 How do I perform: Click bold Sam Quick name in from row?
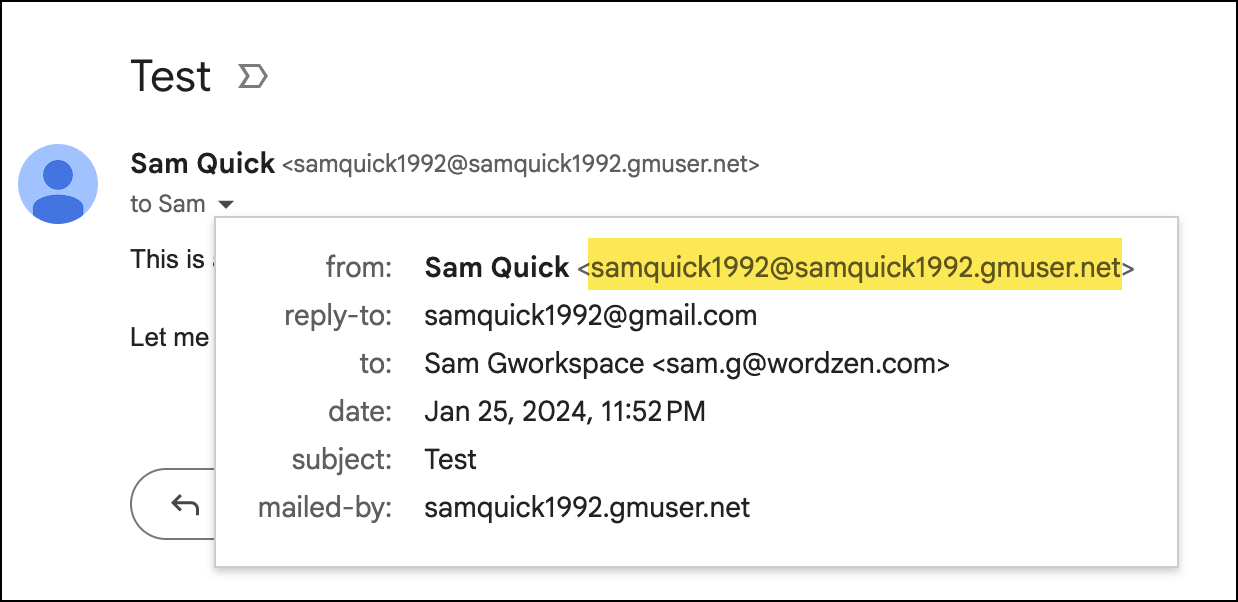[x=497, y=268]
